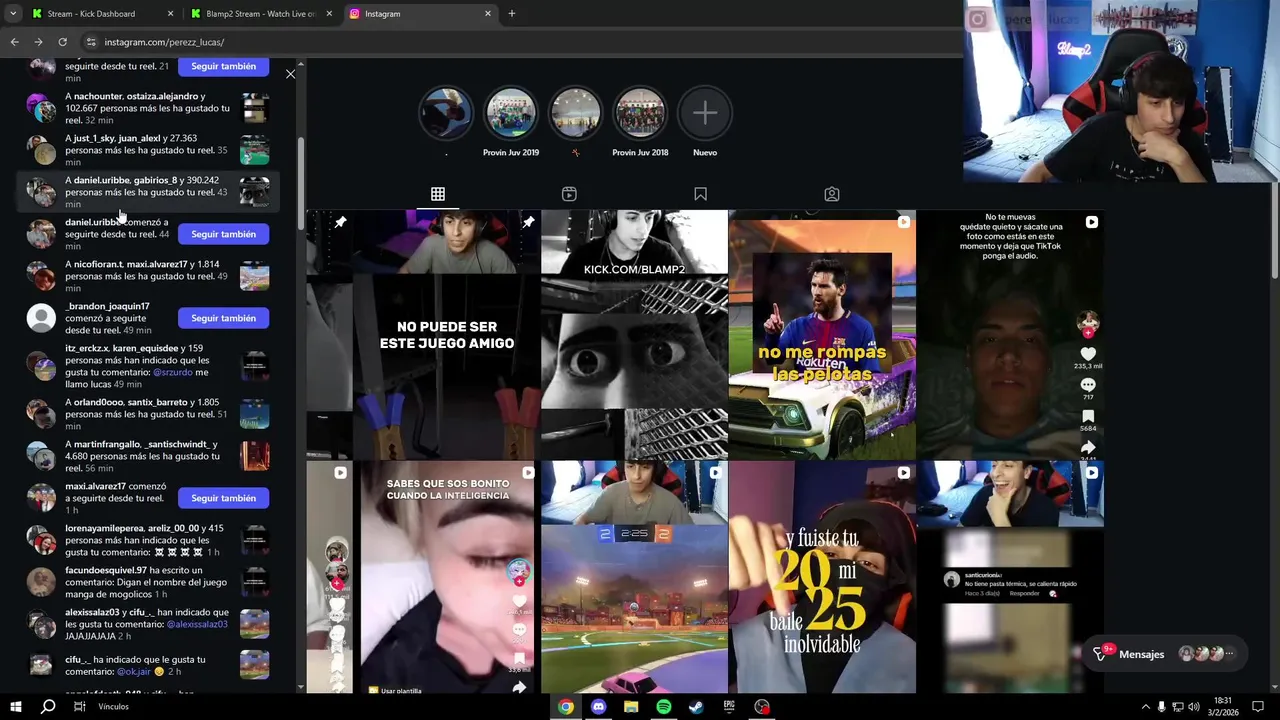Open the KICK.COM/BLAMP2 post
The height and width of the screenshot is (720, 1280).
634,335
